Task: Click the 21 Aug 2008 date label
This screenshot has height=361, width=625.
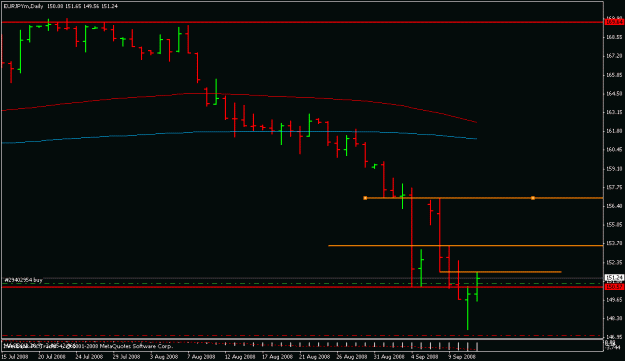Action: pos(314,357)
